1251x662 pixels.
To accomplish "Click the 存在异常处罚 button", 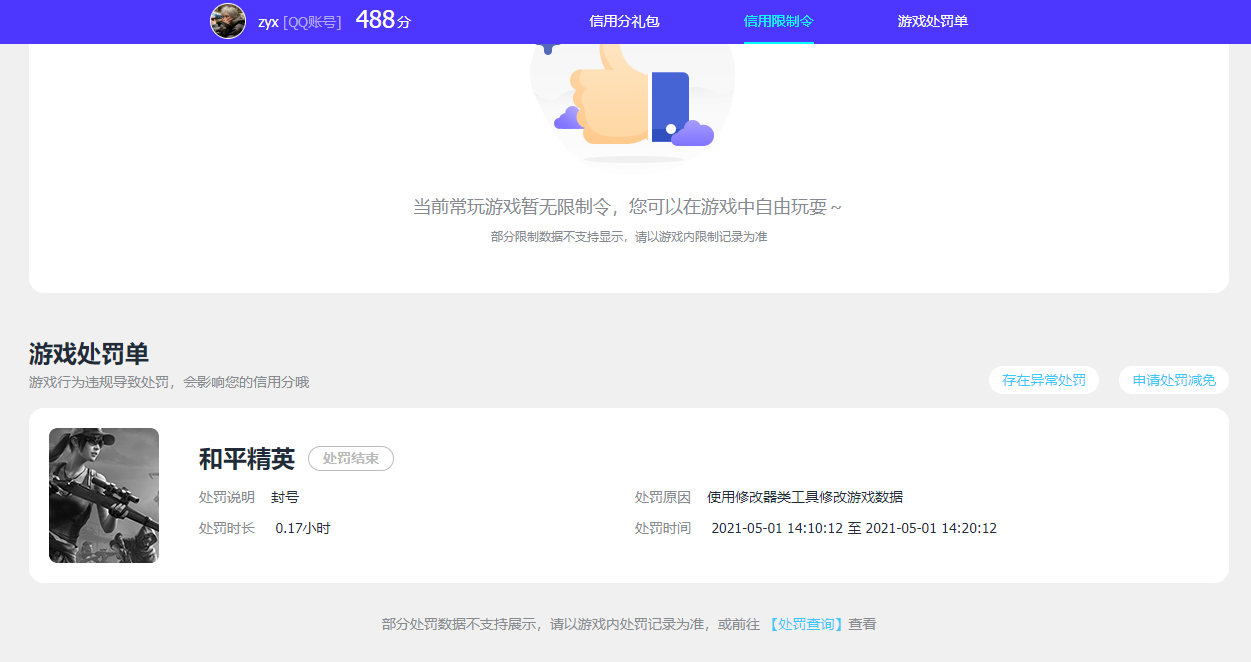I will point(1044,380).
